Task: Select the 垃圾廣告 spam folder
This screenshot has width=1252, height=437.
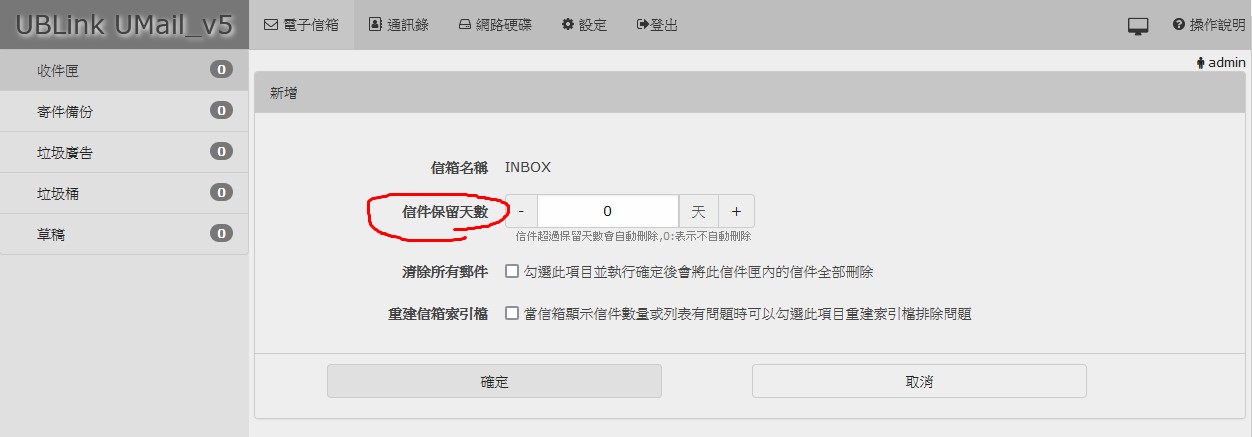Action: 65,153
